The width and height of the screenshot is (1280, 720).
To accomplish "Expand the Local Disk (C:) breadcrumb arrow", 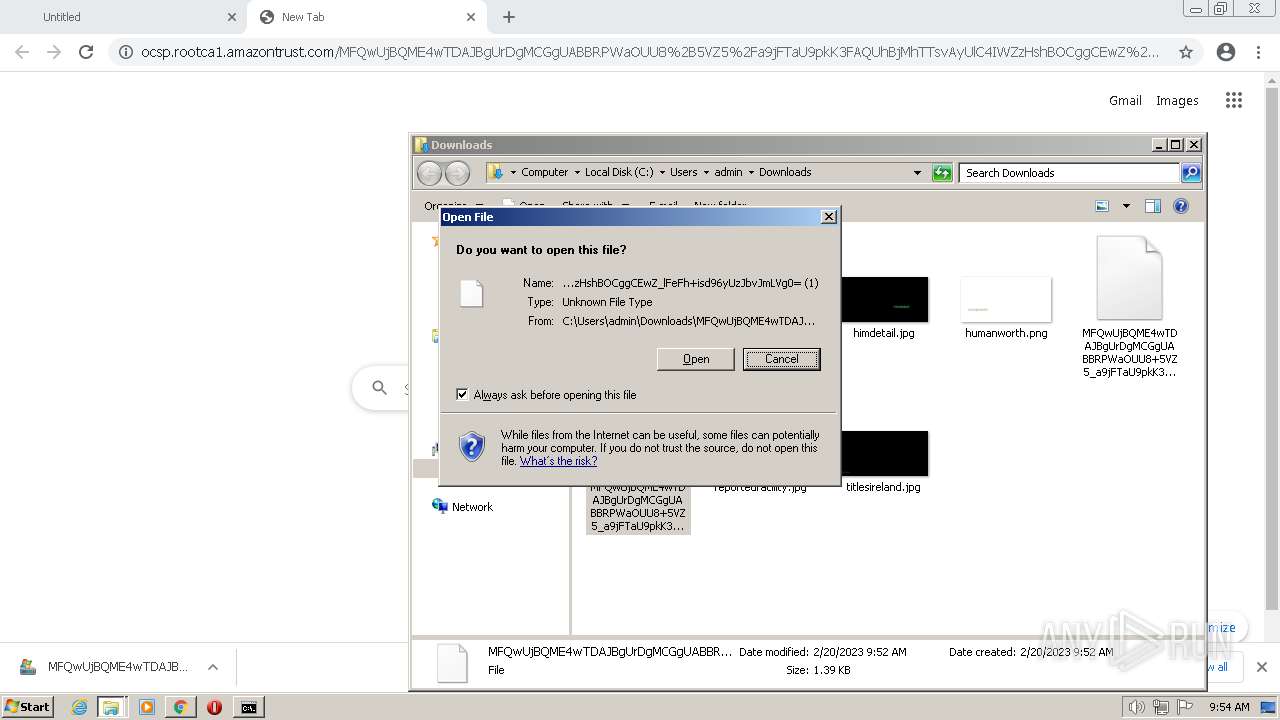I will pos(661,172).
